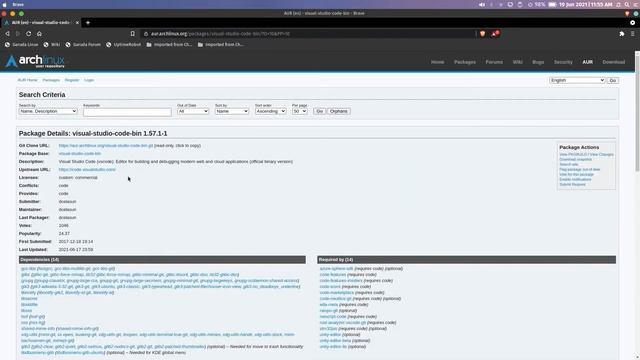This screenshot has width=640, height=360.
Task: Click the Apple menu icon
Action: tap(4, 4)
